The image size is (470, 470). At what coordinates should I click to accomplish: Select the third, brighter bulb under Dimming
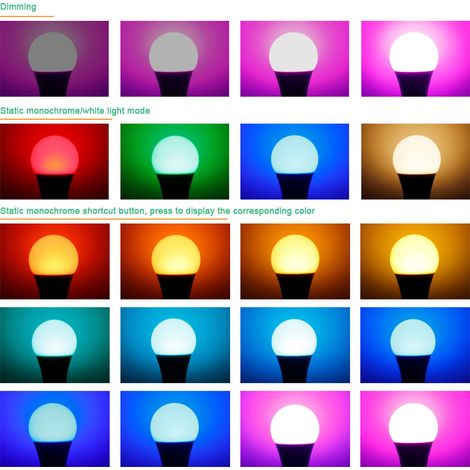point(295,59)
